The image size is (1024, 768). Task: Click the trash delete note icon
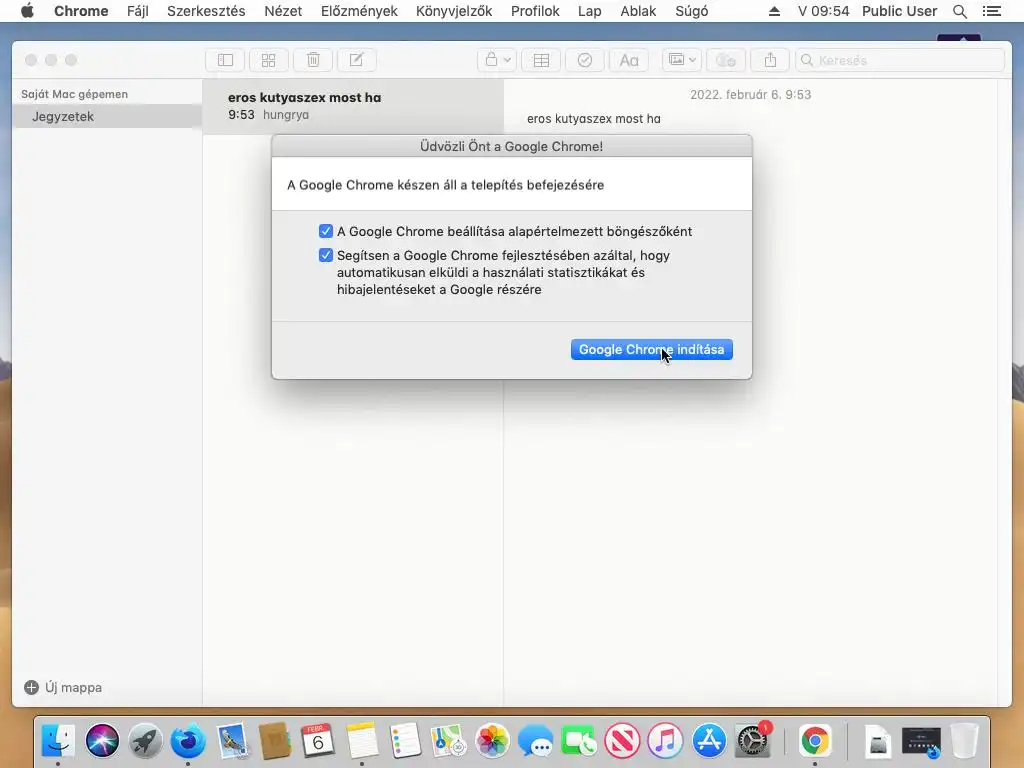[313, 60]
